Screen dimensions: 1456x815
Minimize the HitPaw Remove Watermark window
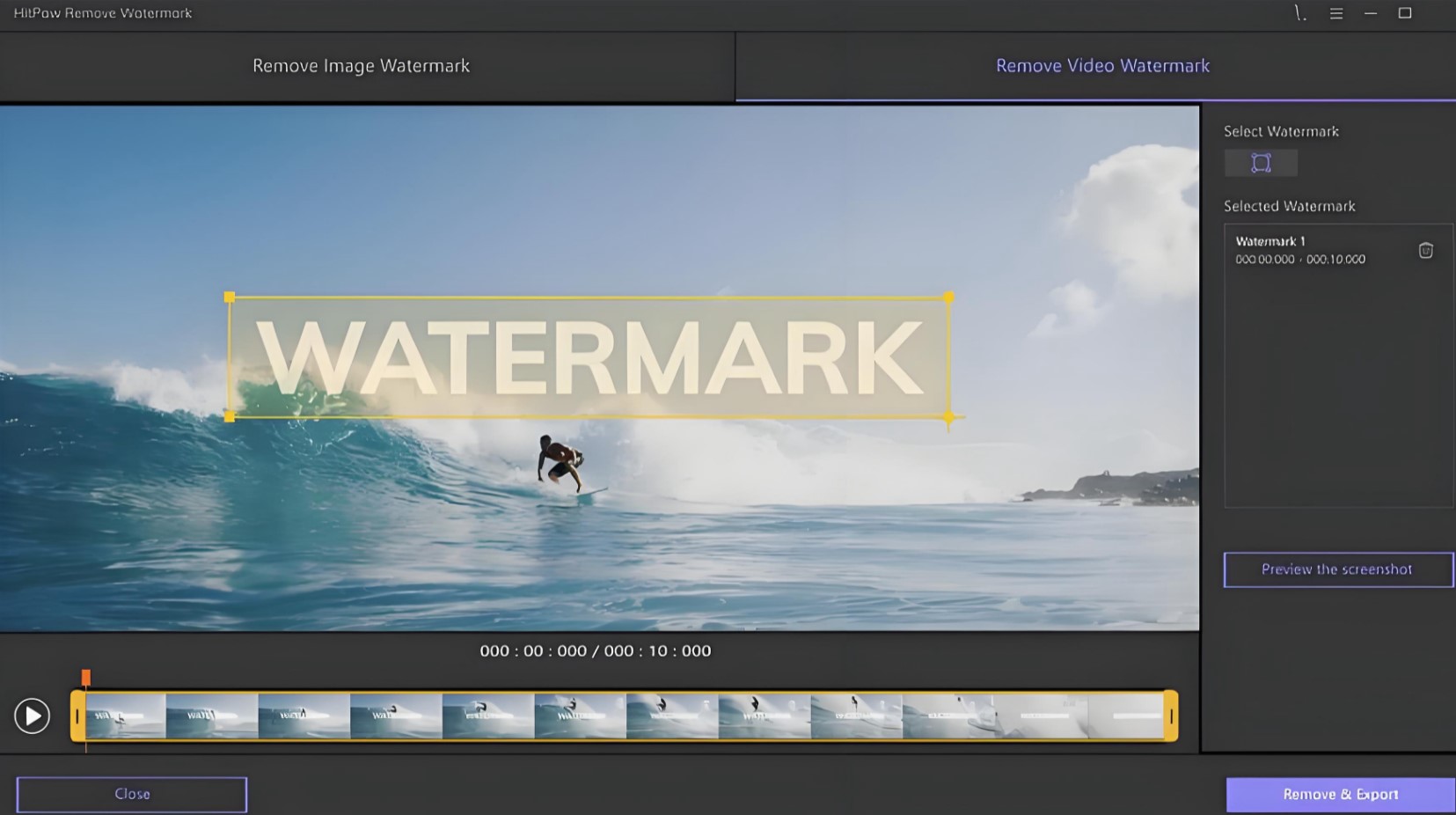1369,13
